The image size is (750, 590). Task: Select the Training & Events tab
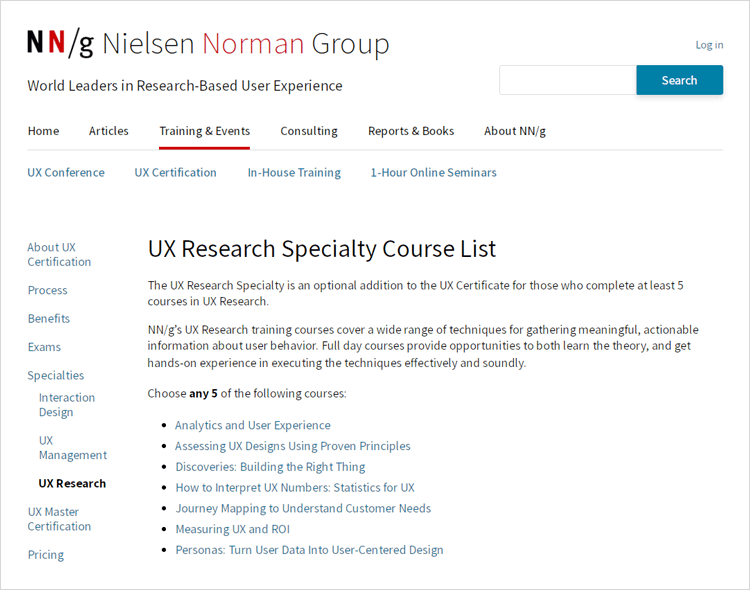204,131
